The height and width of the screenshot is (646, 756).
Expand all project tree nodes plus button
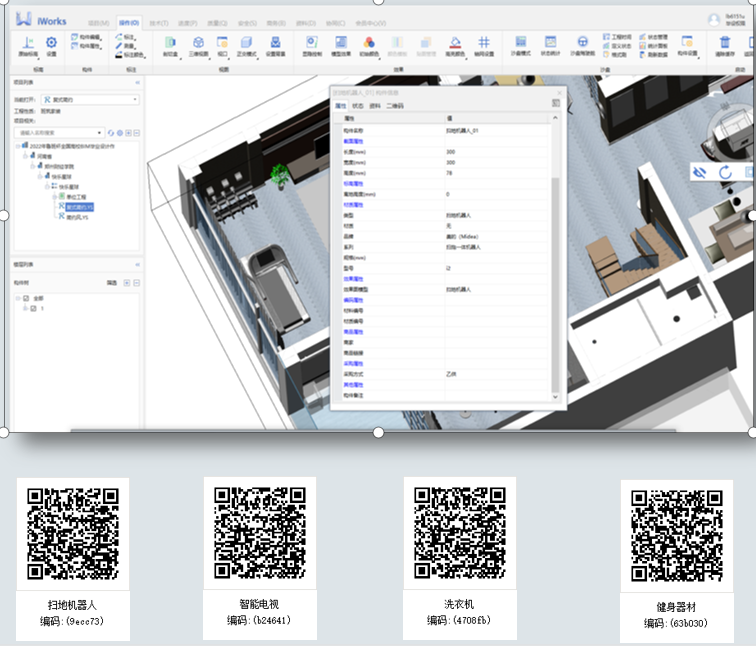pos(128,133)
